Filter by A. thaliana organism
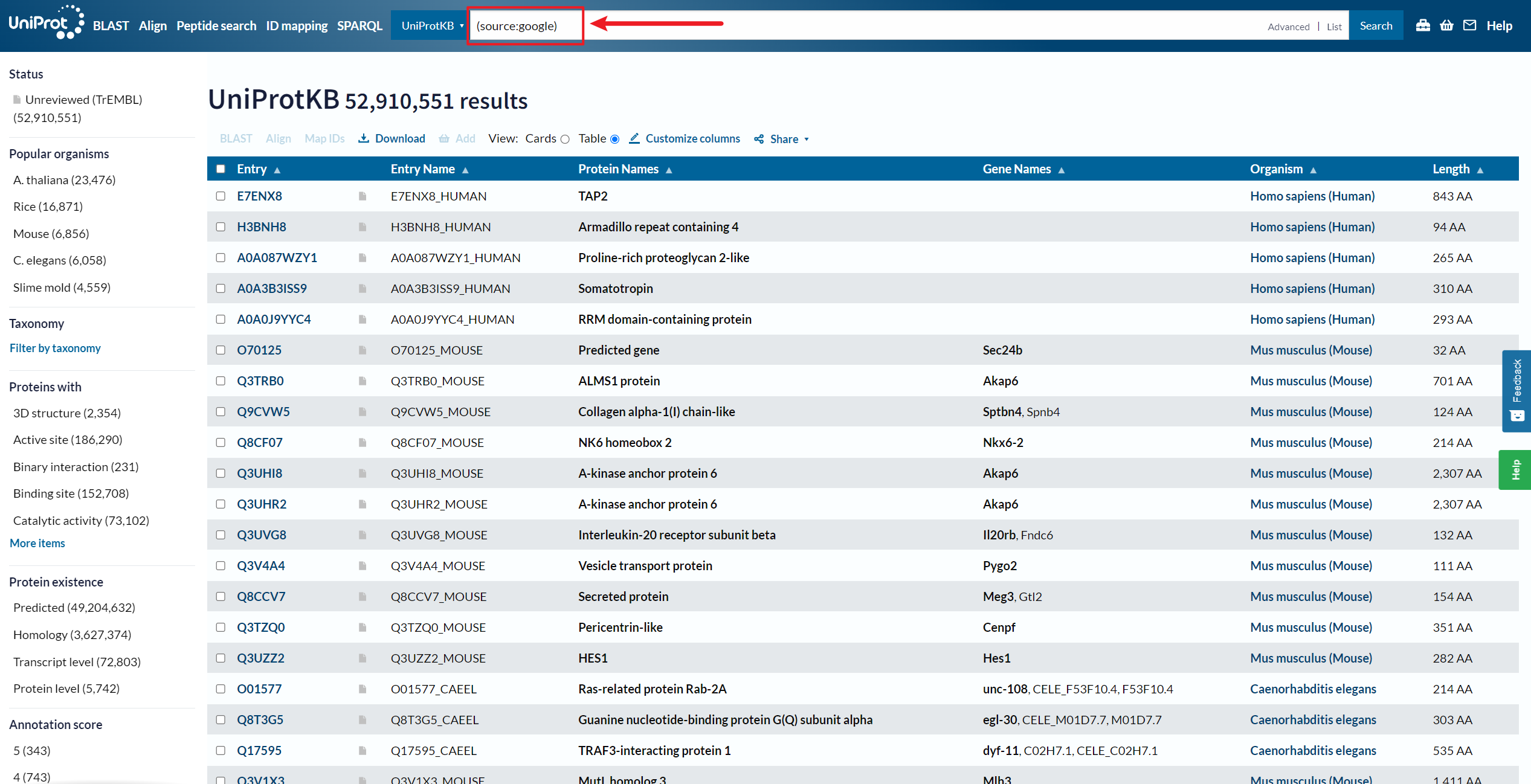This screenshot has width=1531, height=784. coord(65,180)
